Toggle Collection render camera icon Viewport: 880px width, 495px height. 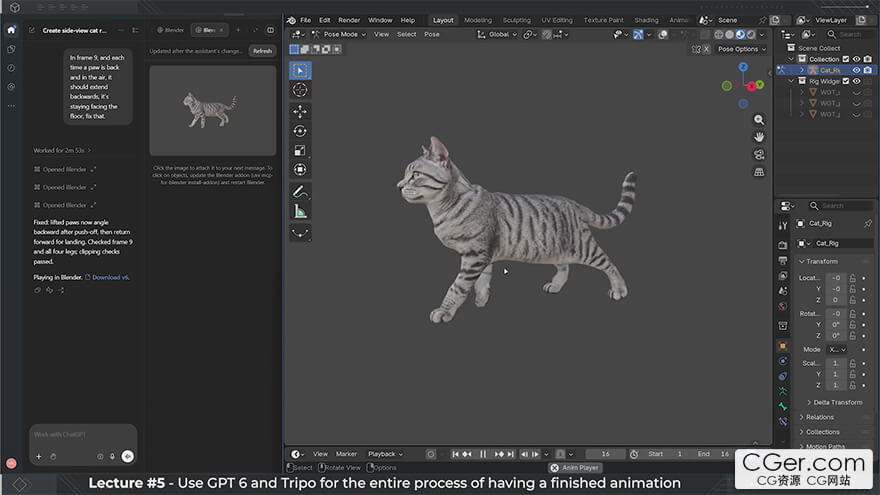(x=868, y=59)
